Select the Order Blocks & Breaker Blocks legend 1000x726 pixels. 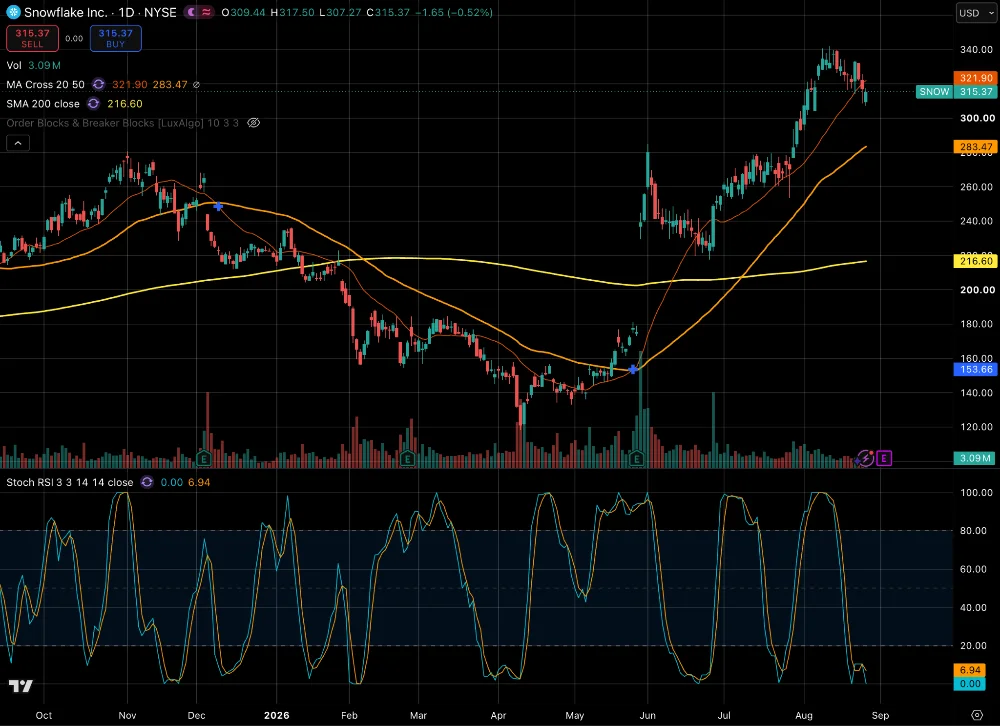point(122,122)
